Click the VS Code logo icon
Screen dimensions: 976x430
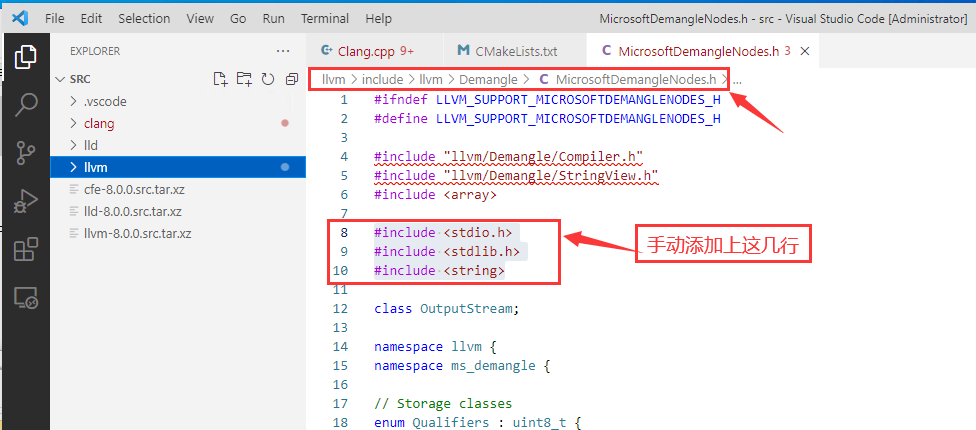pyautogui.click(x=20, y=18)
